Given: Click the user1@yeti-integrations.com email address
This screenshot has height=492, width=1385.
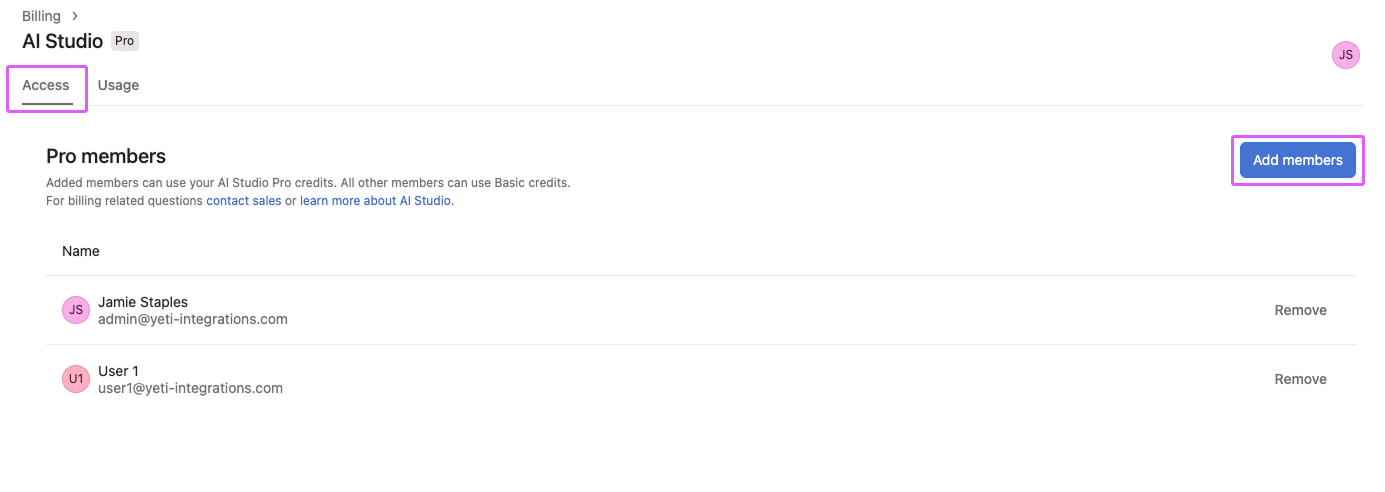Looking at the screenshot, I should pyautogui.click(x=190, y=388).
